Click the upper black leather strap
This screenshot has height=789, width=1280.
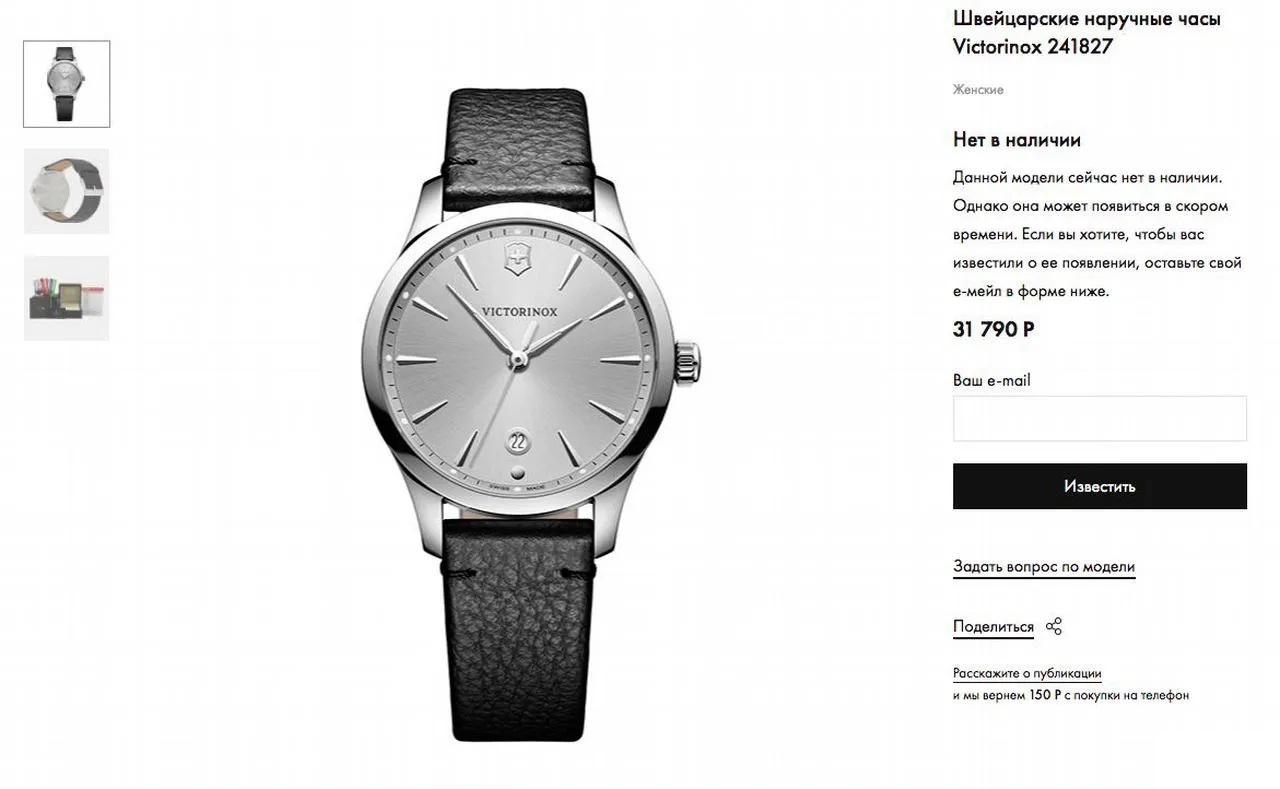(516, 150)
